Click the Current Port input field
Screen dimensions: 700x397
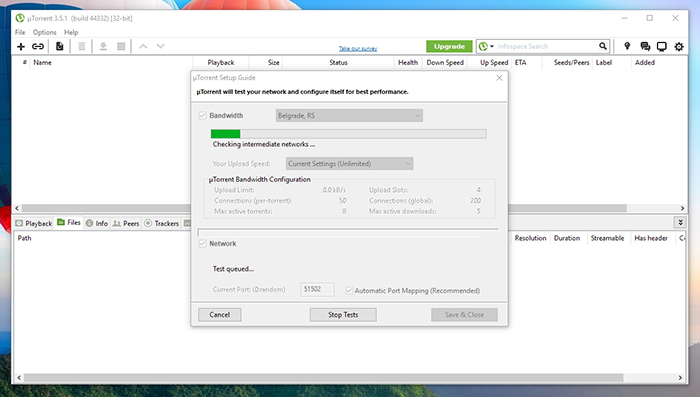[x=317, y=289]
